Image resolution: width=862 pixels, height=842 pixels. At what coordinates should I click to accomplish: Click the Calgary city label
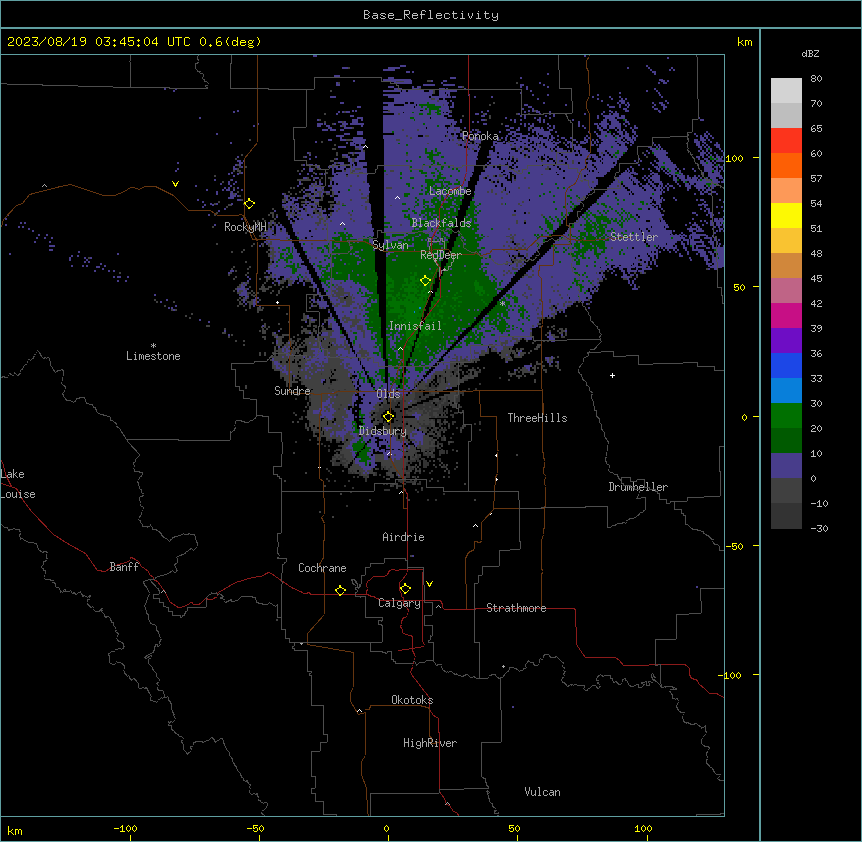click(x=399, y=603)
